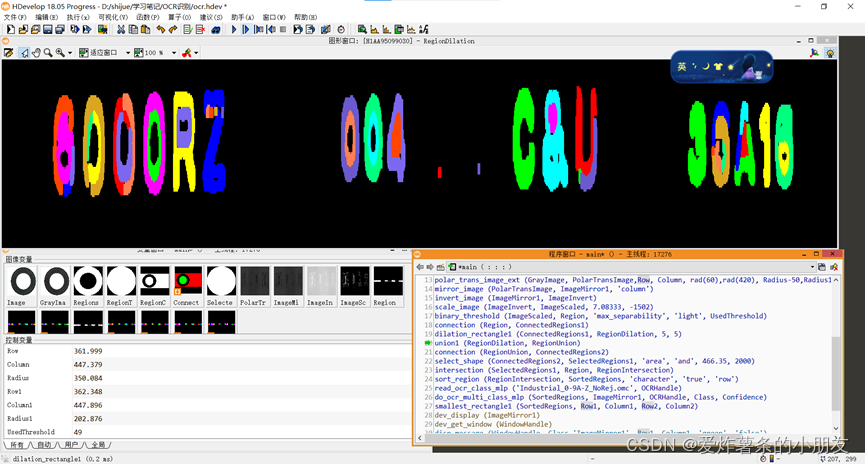Run the program with the Run arrow
Screen dimensions: 865x464
[234, 29]
